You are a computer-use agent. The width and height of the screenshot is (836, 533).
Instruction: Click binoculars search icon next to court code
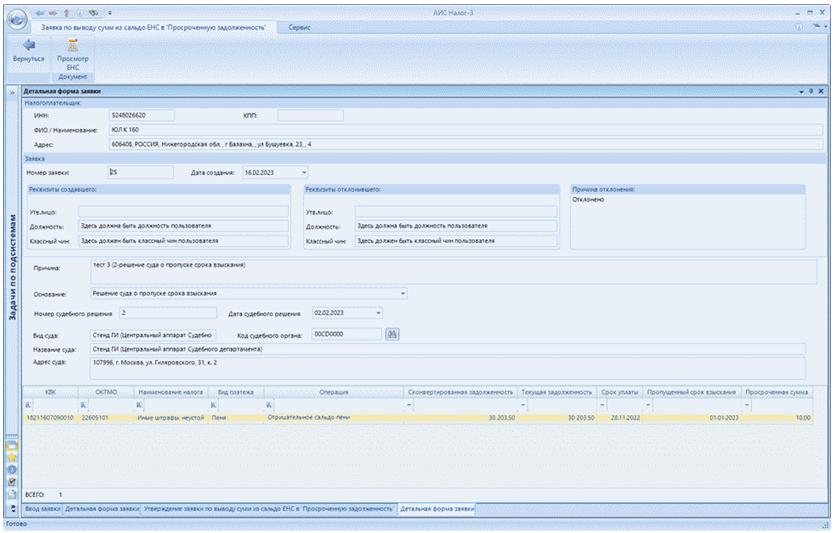point(392,334)
